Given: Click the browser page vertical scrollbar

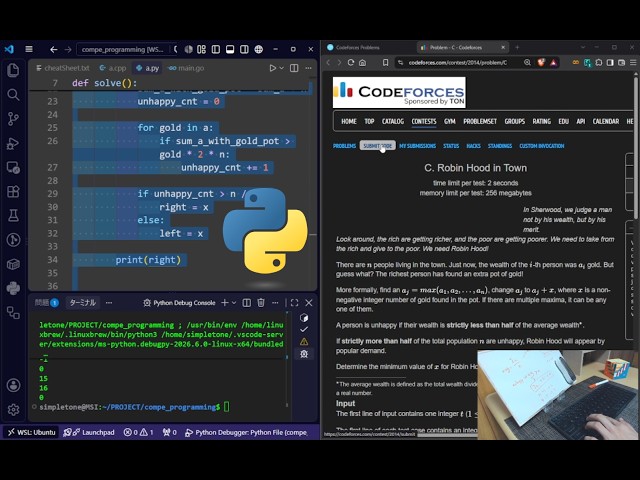Looking at the screenshot, I should pyautogui.click(x=636, y=147).
